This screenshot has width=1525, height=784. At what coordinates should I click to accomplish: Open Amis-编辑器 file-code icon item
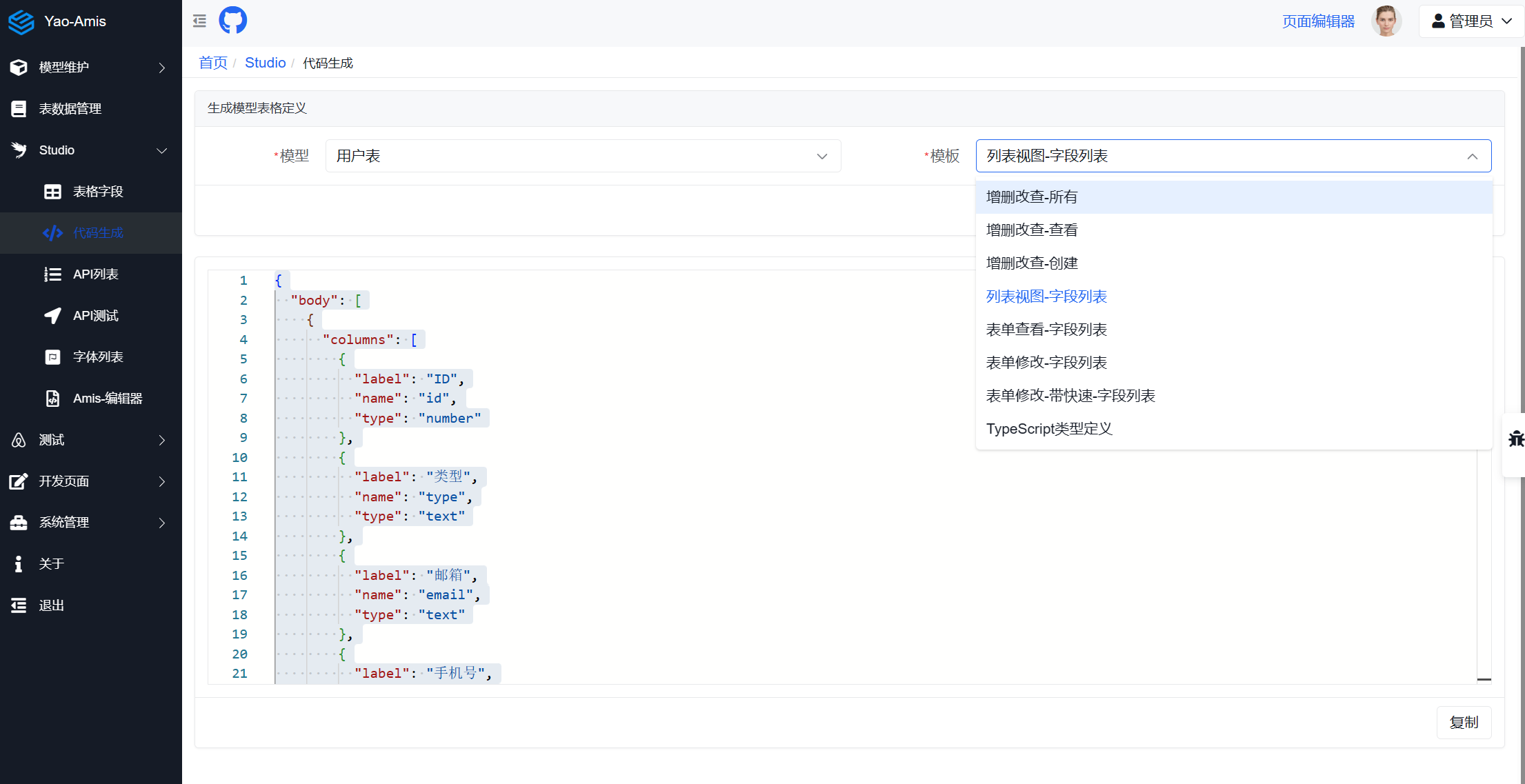coord(52,399)
